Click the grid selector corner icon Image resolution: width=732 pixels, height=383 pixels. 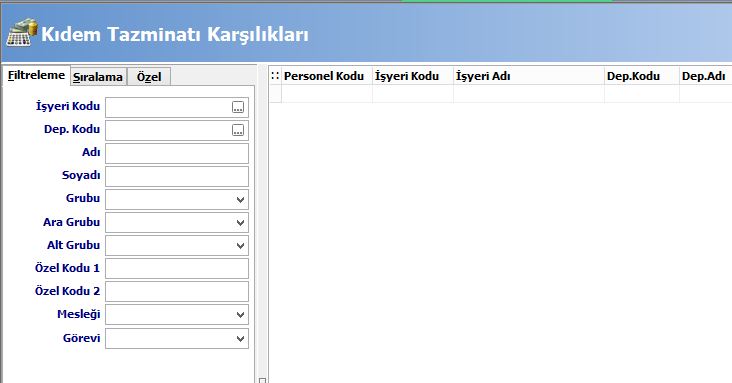(275, 76)
